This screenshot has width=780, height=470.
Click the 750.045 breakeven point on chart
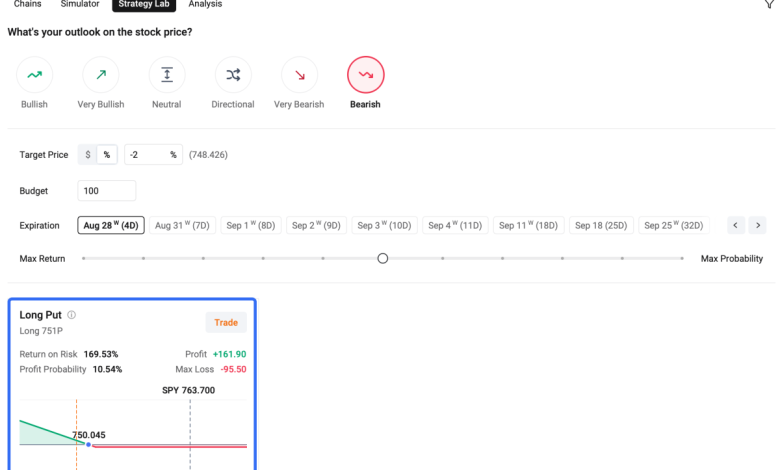click(x=89, y=445)
